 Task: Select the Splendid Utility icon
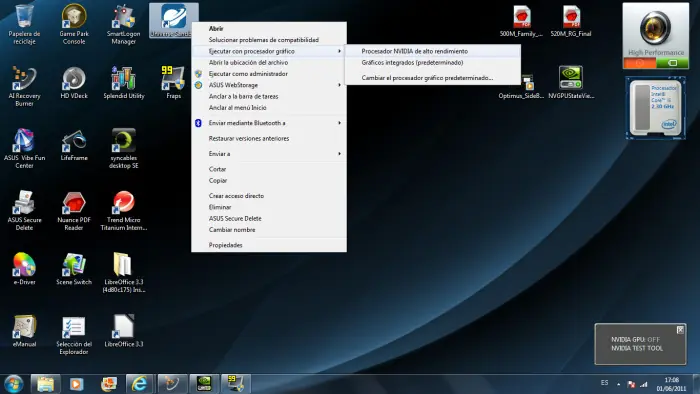(x=124, y=83)
